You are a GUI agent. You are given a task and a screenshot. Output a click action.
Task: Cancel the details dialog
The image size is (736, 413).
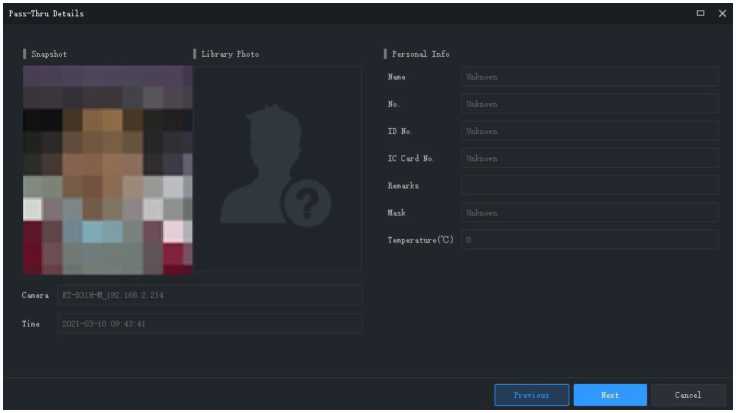(x=688, y=395)
